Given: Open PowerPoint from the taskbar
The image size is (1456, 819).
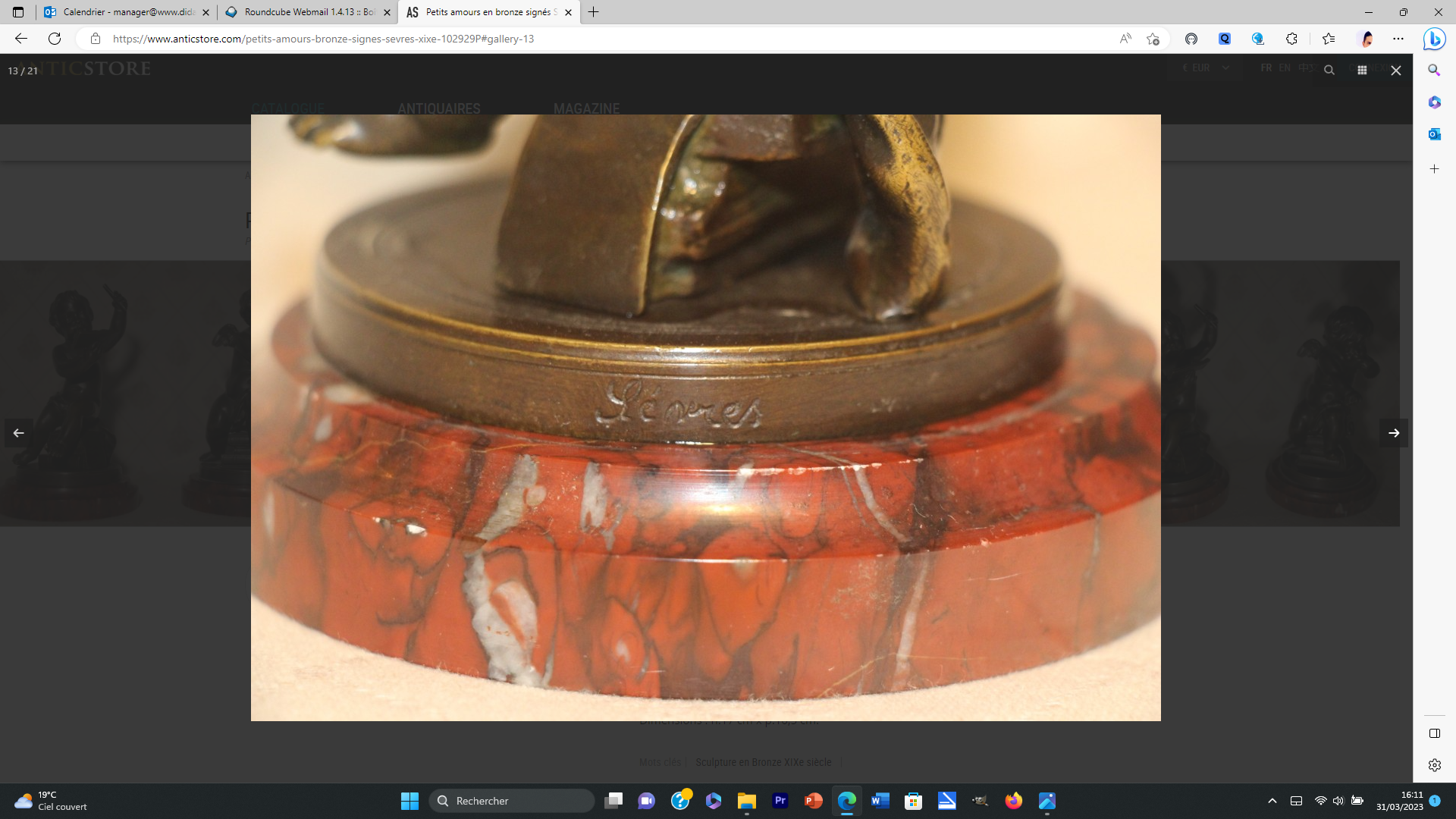Looking at the screenshot, I should pos(814,801).
